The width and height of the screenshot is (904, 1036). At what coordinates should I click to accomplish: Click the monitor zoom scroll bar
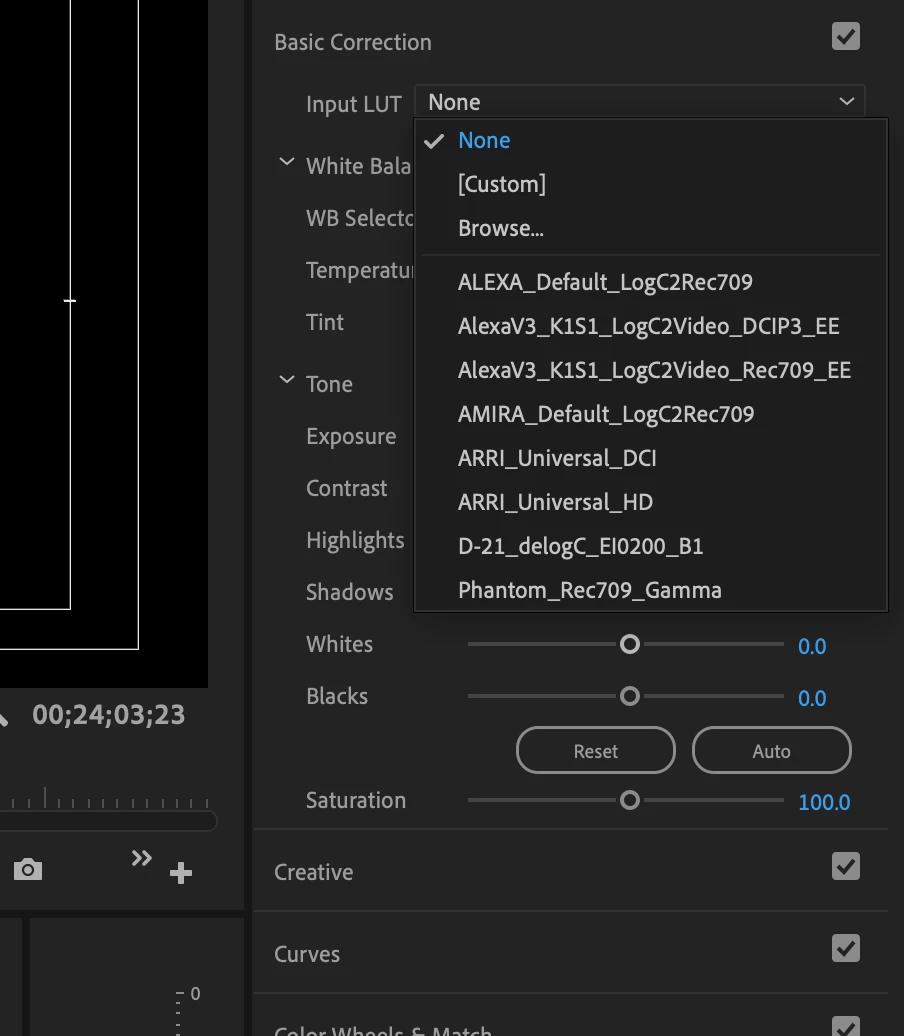pyautogui.click(x=108, y=821)
